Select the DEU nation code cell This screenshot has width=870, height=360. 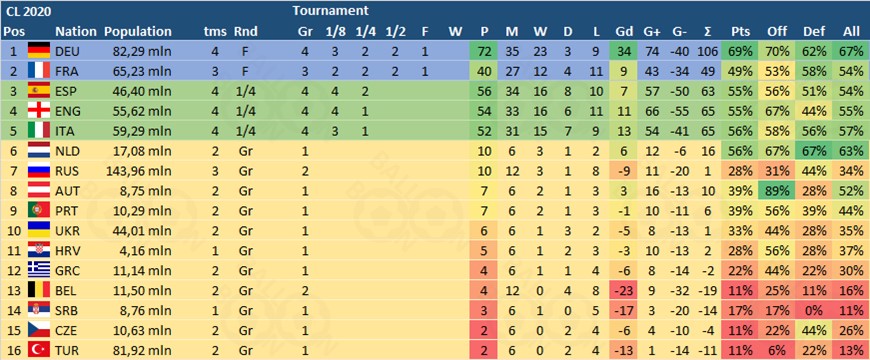68,52
